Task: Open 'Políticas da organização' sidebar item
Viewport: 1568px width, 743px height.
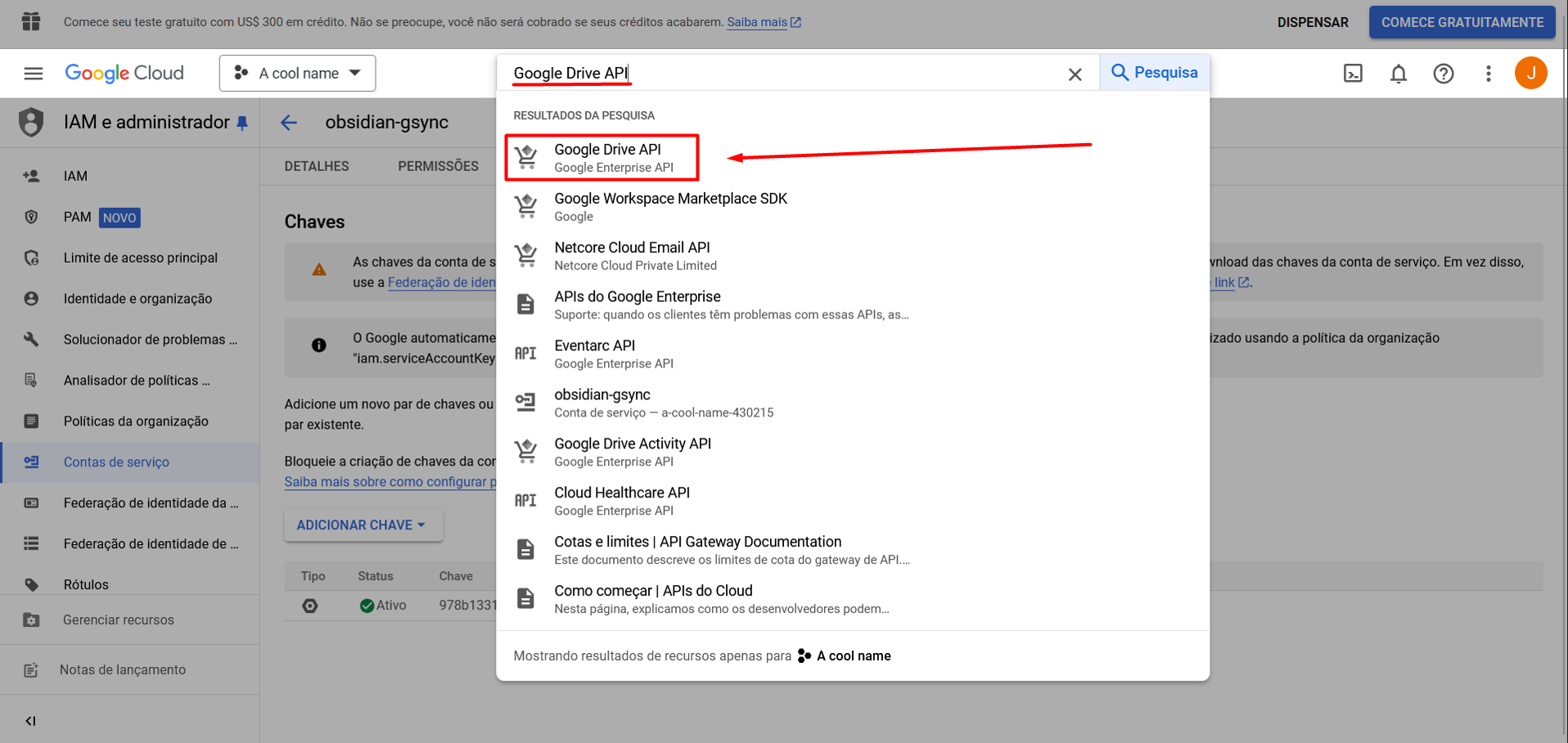Action: pos(130,421)
